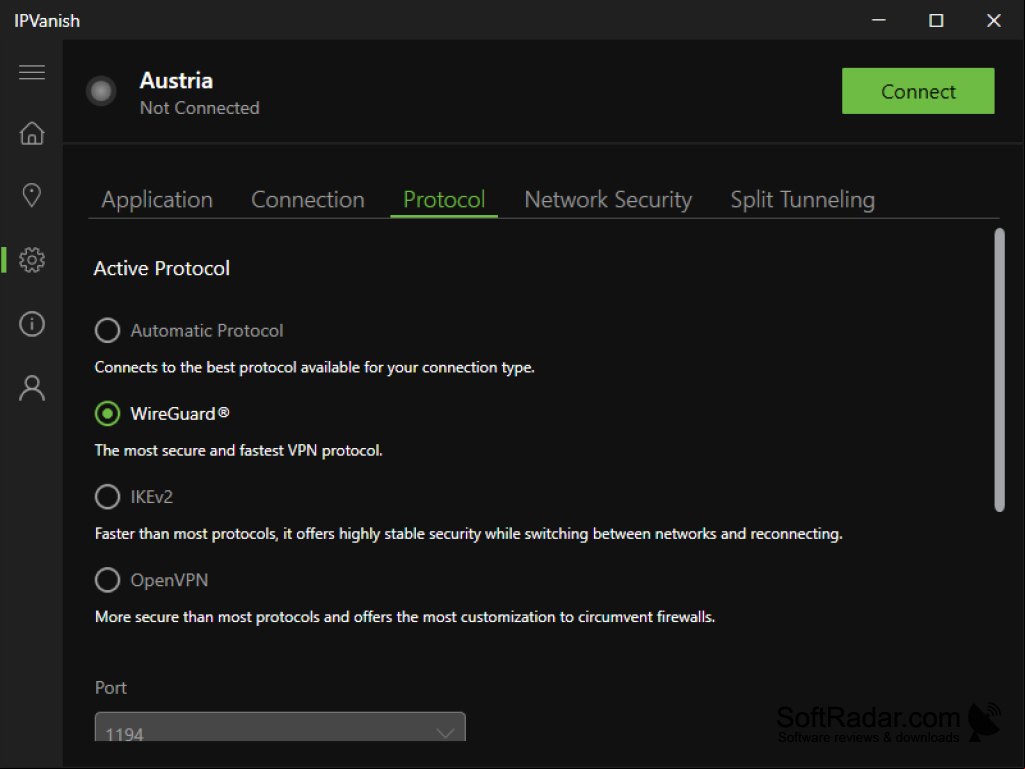Open the Settings gear icon
Image resolution: width=1025 pixels, height=769 pixels.
tap(31, 260)
